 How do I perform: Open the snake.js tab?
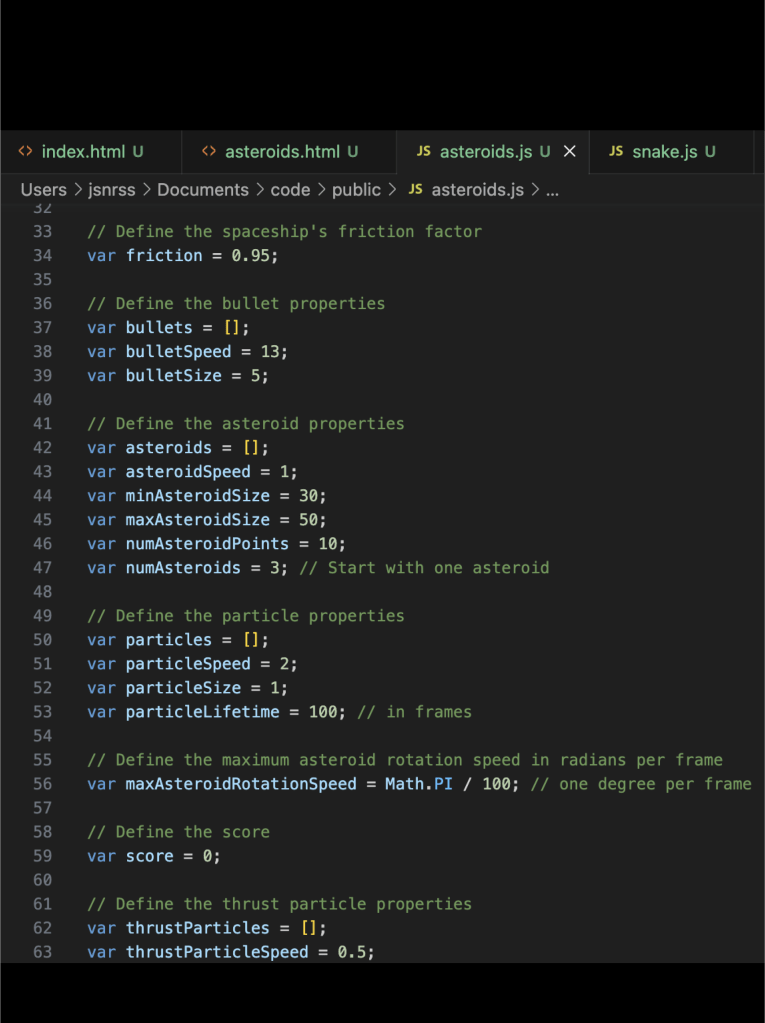[664, 152]
